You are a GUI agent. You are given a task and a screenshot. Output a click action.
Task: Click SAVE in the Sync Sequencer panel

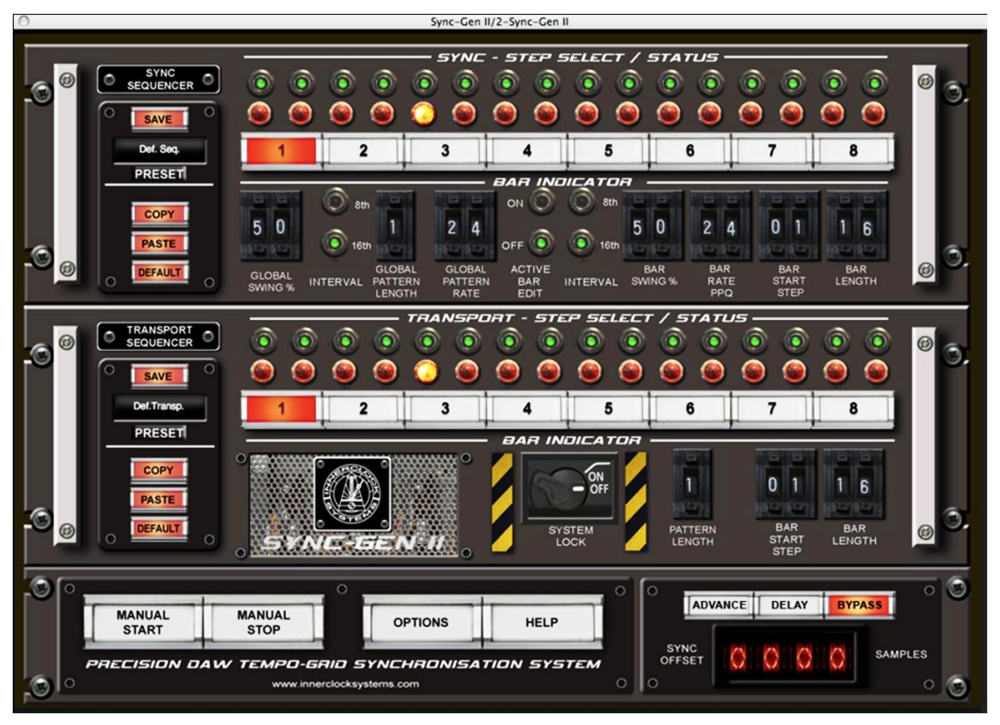point(159,119)
